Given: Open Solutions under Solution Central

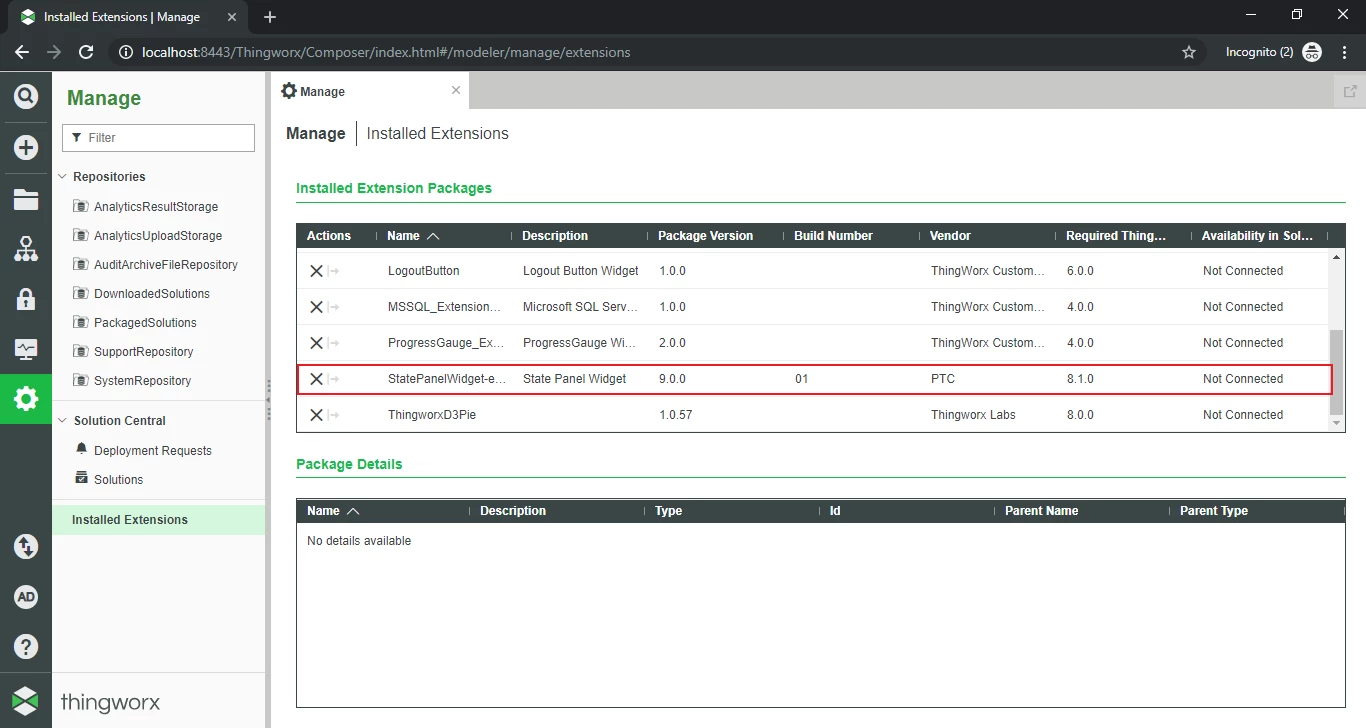Looking at the screenshot, I should click(118, 480).
